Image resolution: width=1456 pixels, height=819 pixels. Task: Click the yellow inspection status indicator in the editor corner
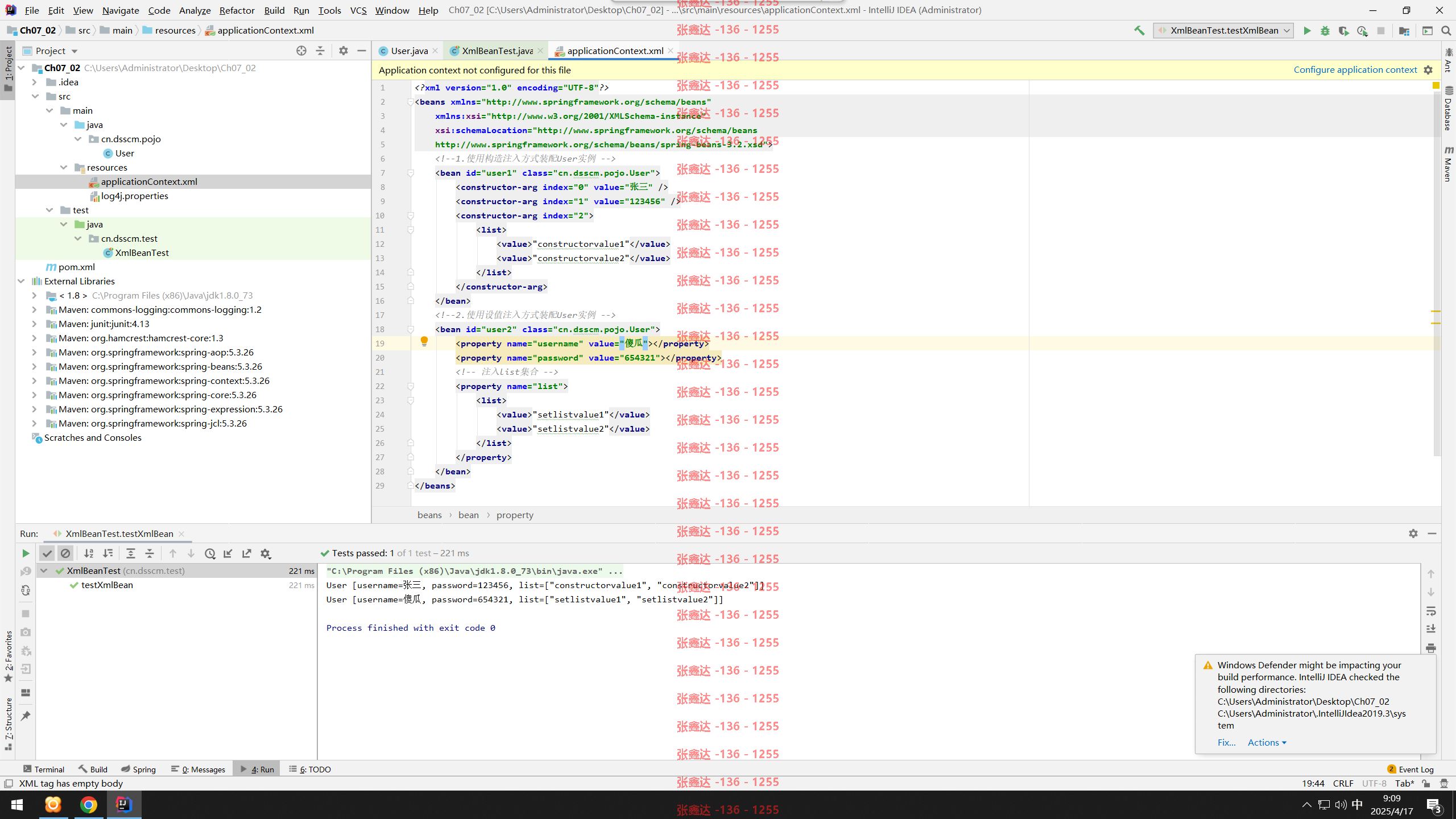1436,85
